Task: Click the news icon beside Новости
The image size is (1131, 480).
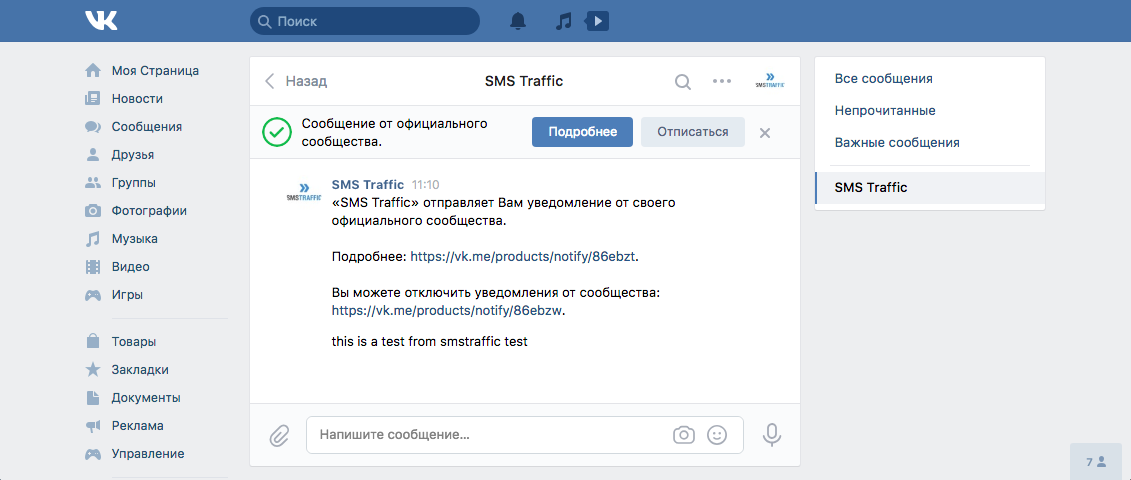Action: 93,99
